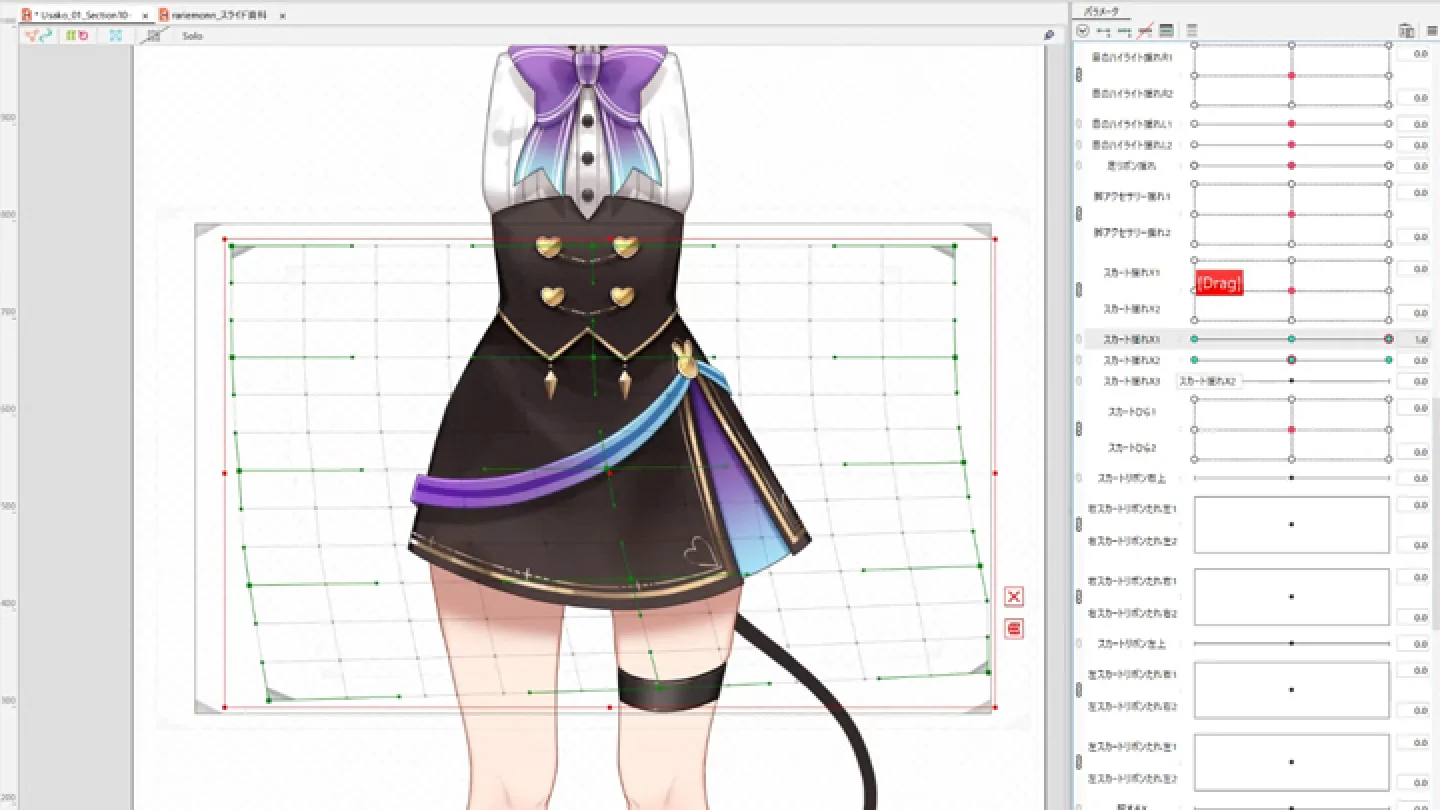
Task: Click the 1.0 value field of highlighted row
Action: click(1413, 339)
